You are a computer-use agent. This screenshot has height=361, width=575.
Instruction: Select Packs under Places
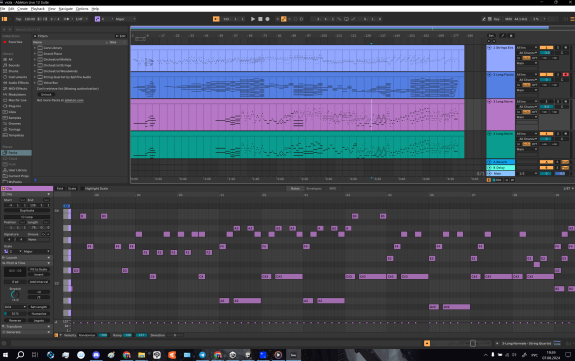pyautogui.click(x=17, y=153)
